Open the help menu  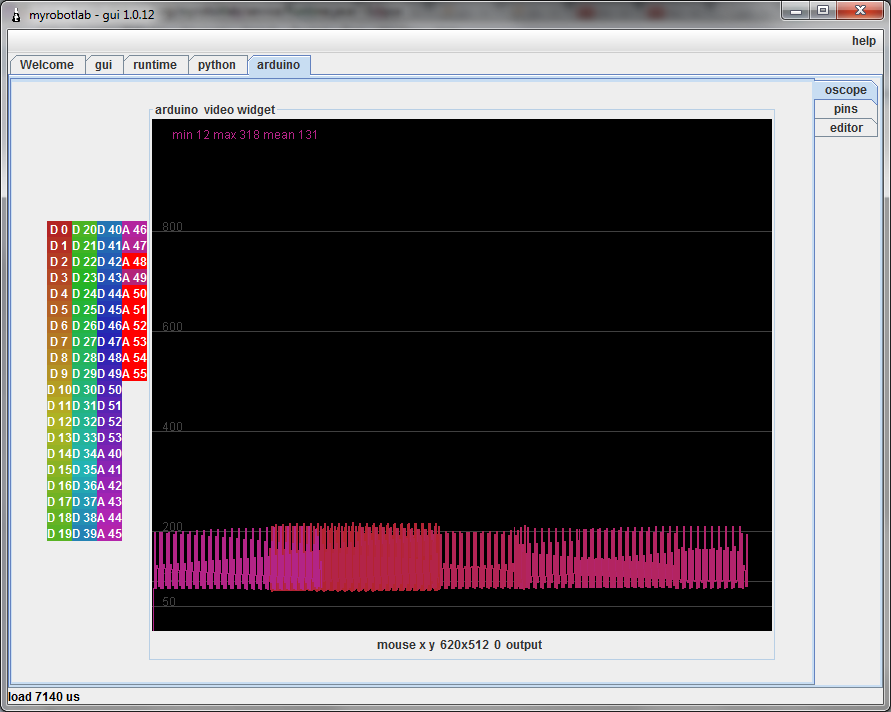pyautogui.click(x=864, y=41)
